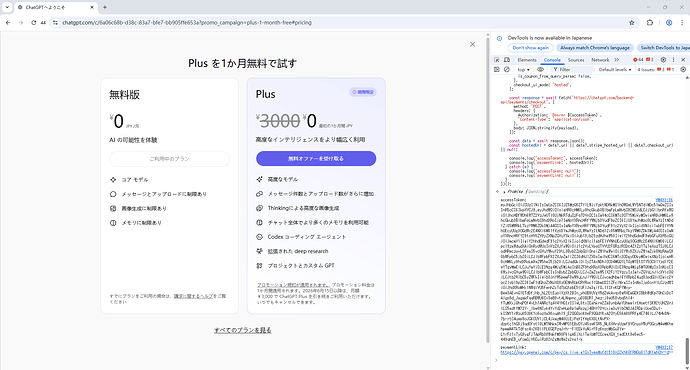The height and width of the screenshot is (370, 690).
Task: Click the icon beside メッセージ件数とアップロード数がさらに増加
Action: (260, 194)
